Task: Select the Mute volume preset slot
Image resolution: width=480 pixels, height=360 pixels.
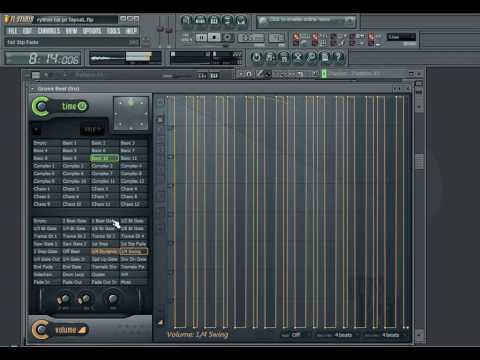Action: 133,282
